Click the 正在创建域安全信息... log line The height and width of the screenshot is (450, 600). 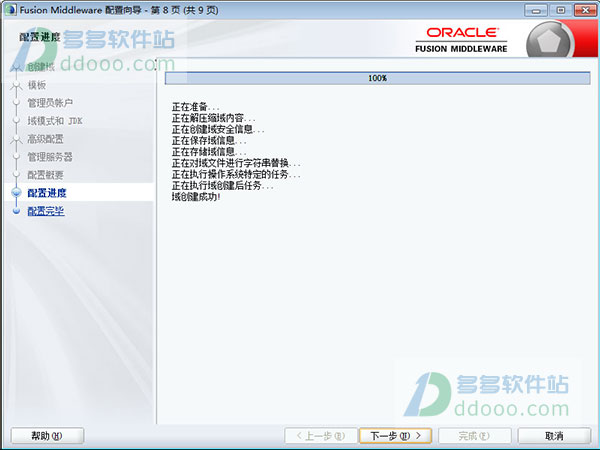point(218,129)
